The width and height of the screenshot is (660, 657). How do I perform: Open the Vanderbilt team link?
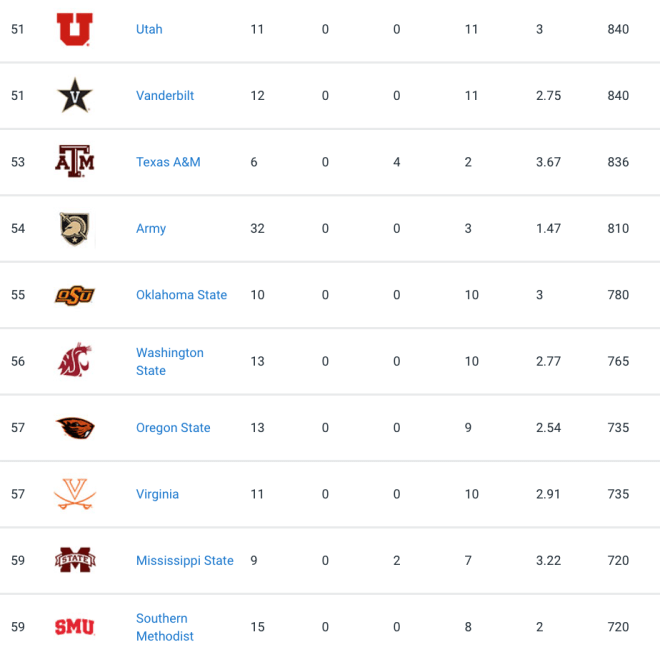165,96
